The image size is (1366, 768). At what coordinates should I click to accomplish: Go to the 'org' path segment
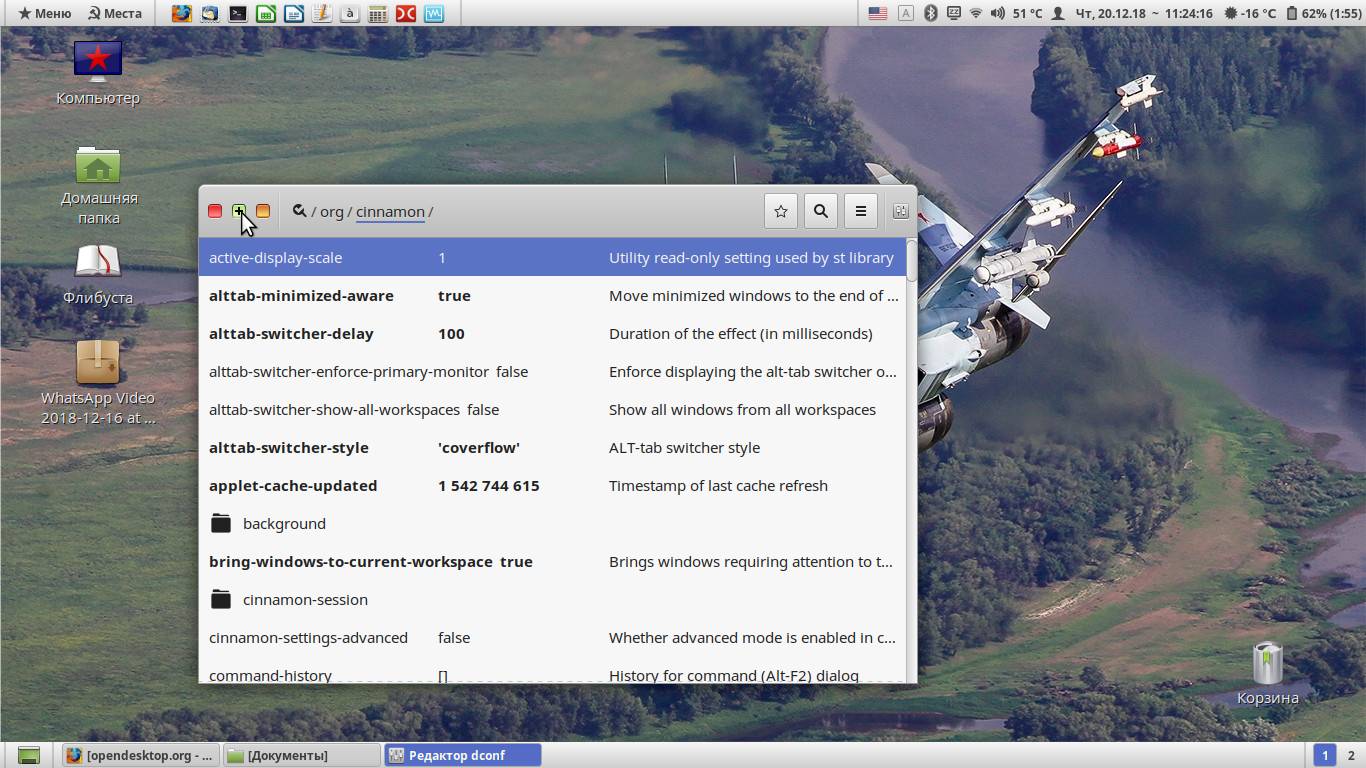click(332, 212)
